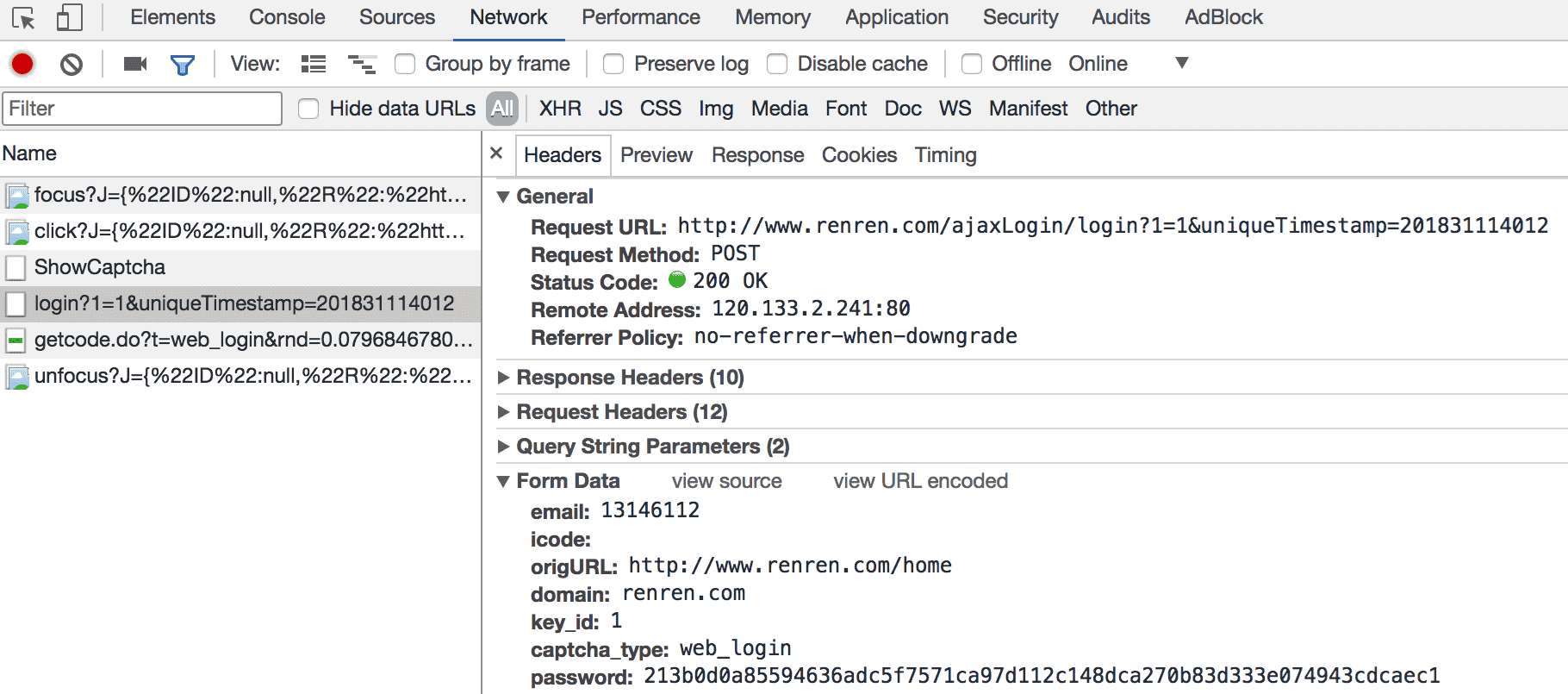Enable the Disable cache checkbox
The height and width of the screenshot is (694, 1568).
[777, 64]
